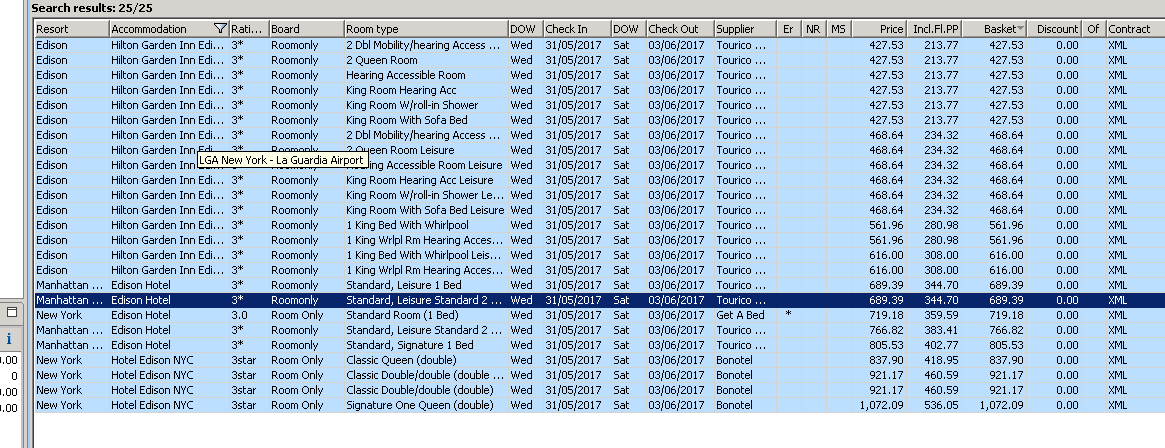Sort by the Supplier column header
The height and width of the screenshot is (448, 1165).
[x=745, y=29]
